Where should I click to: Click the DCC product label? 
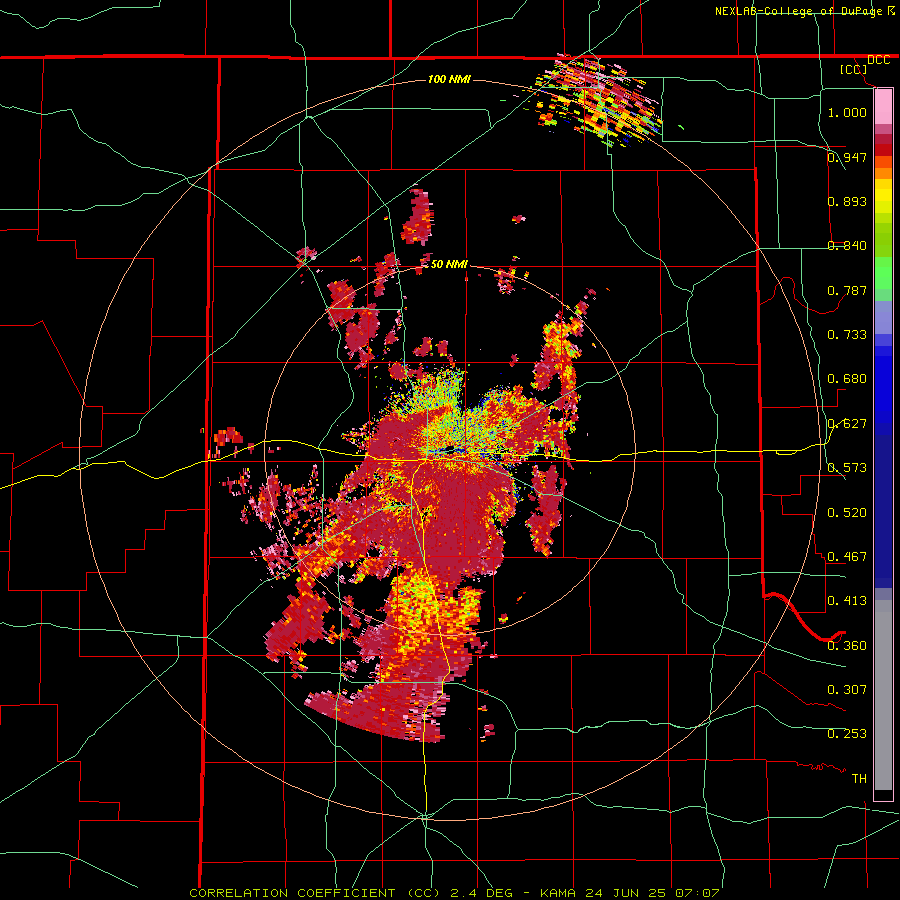(x=878, y=60)
